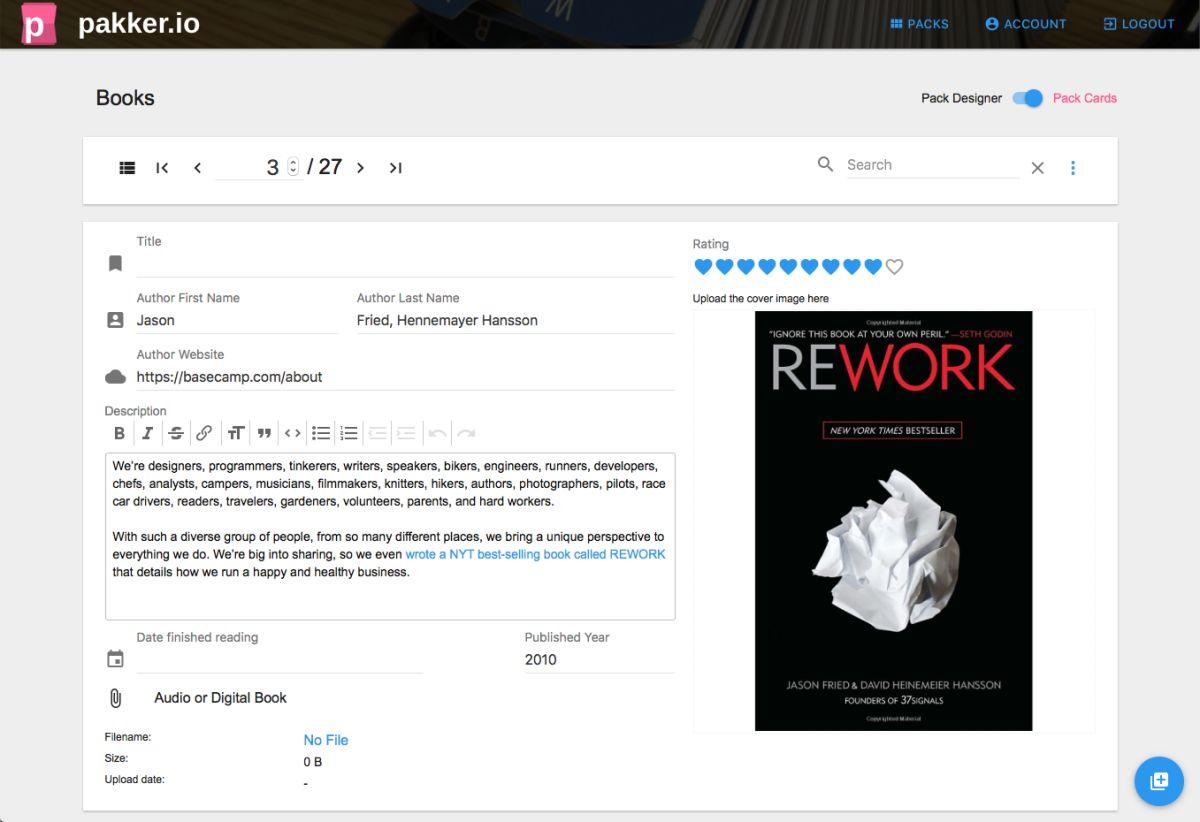The image size is (1200, 822).
Task: Apply block quote formatting
Action: pyautogui.click(x=264, y=433)
